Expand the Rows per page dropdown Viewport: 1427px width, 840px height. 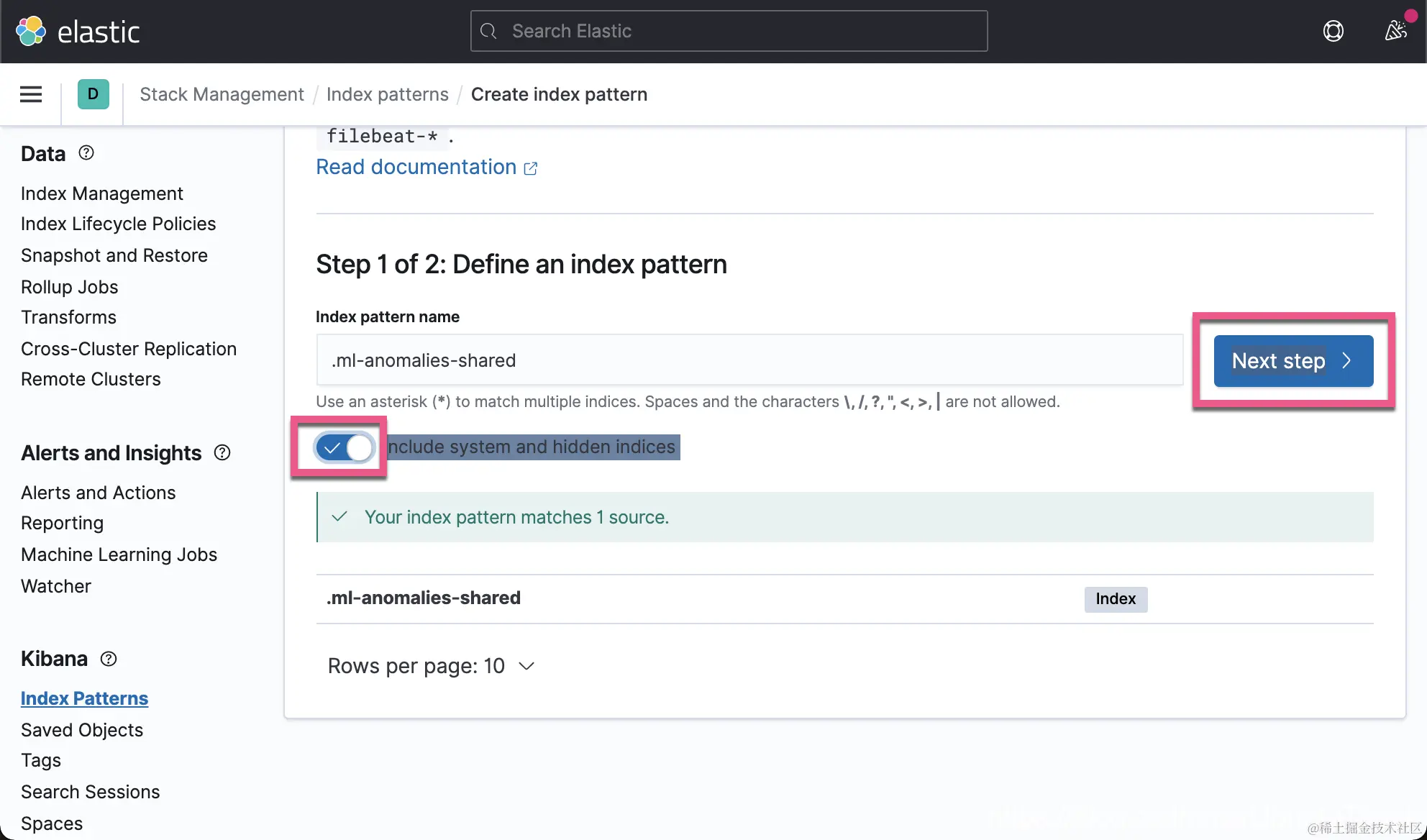431,666
